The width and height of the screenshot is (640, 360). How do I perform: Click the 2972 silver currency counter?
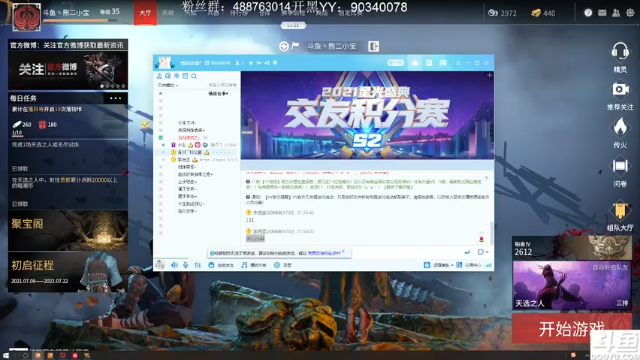[x=502, y=13]
